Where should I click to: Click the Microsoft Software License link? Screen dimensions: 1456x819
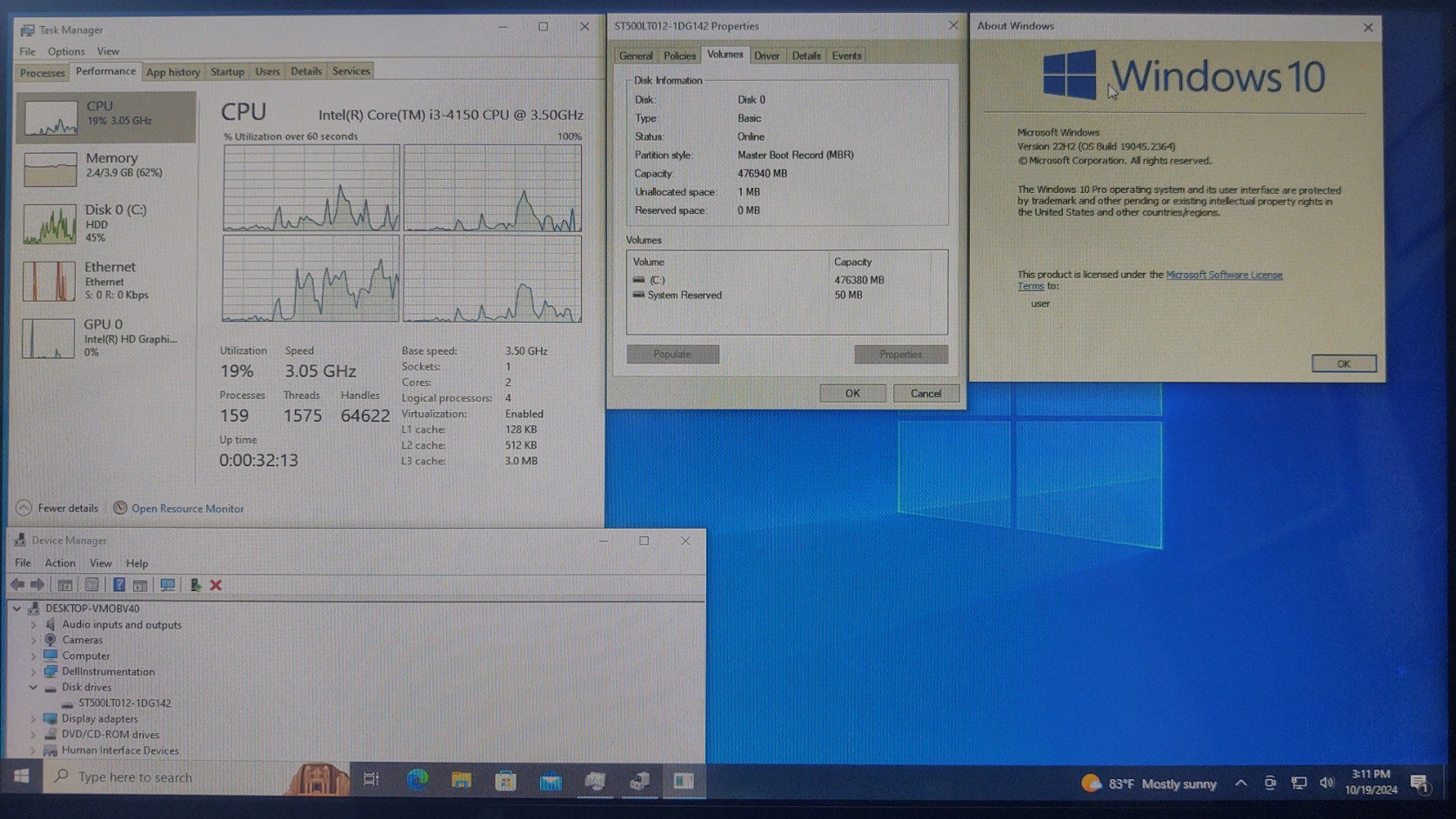pyautogui.click(x=1223, y=275)
